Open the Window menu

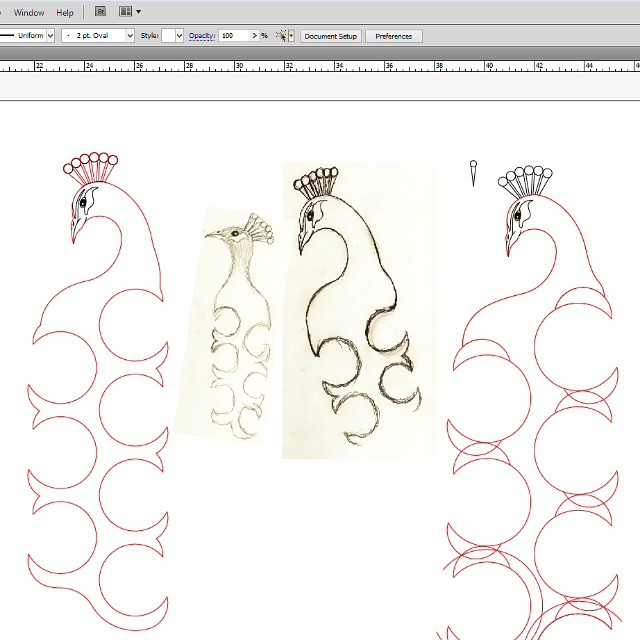29,13
